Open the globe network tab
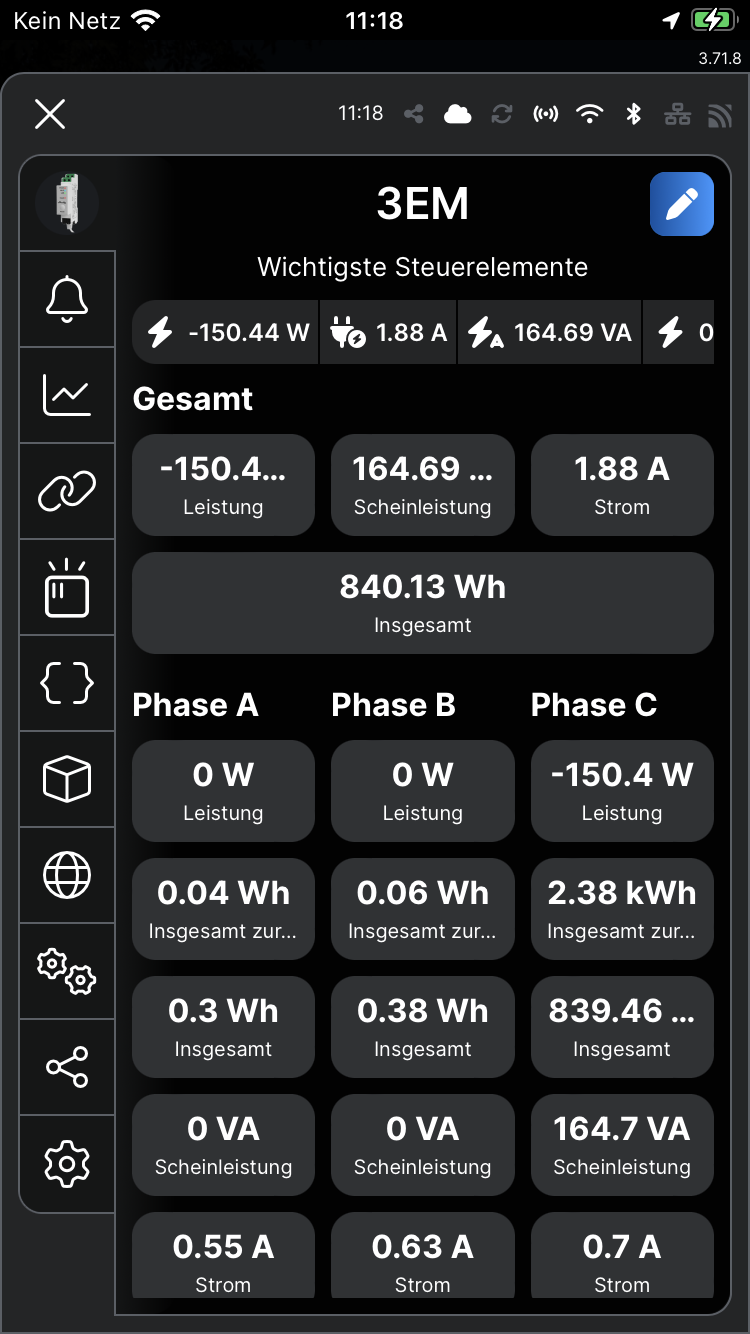750x1334 pixels. (67, 875)
